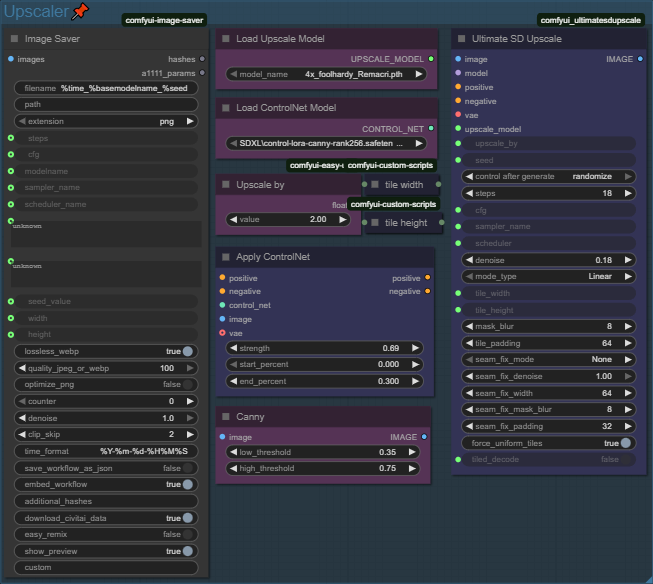This screenshot has width=653, height=584.
Task: Click the tile width node square icon
Action: [375, 185]
